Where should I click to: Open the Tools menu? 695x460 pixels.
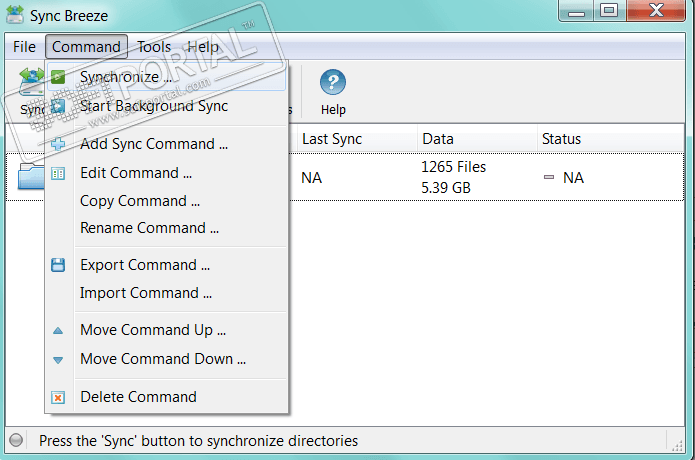154,47
